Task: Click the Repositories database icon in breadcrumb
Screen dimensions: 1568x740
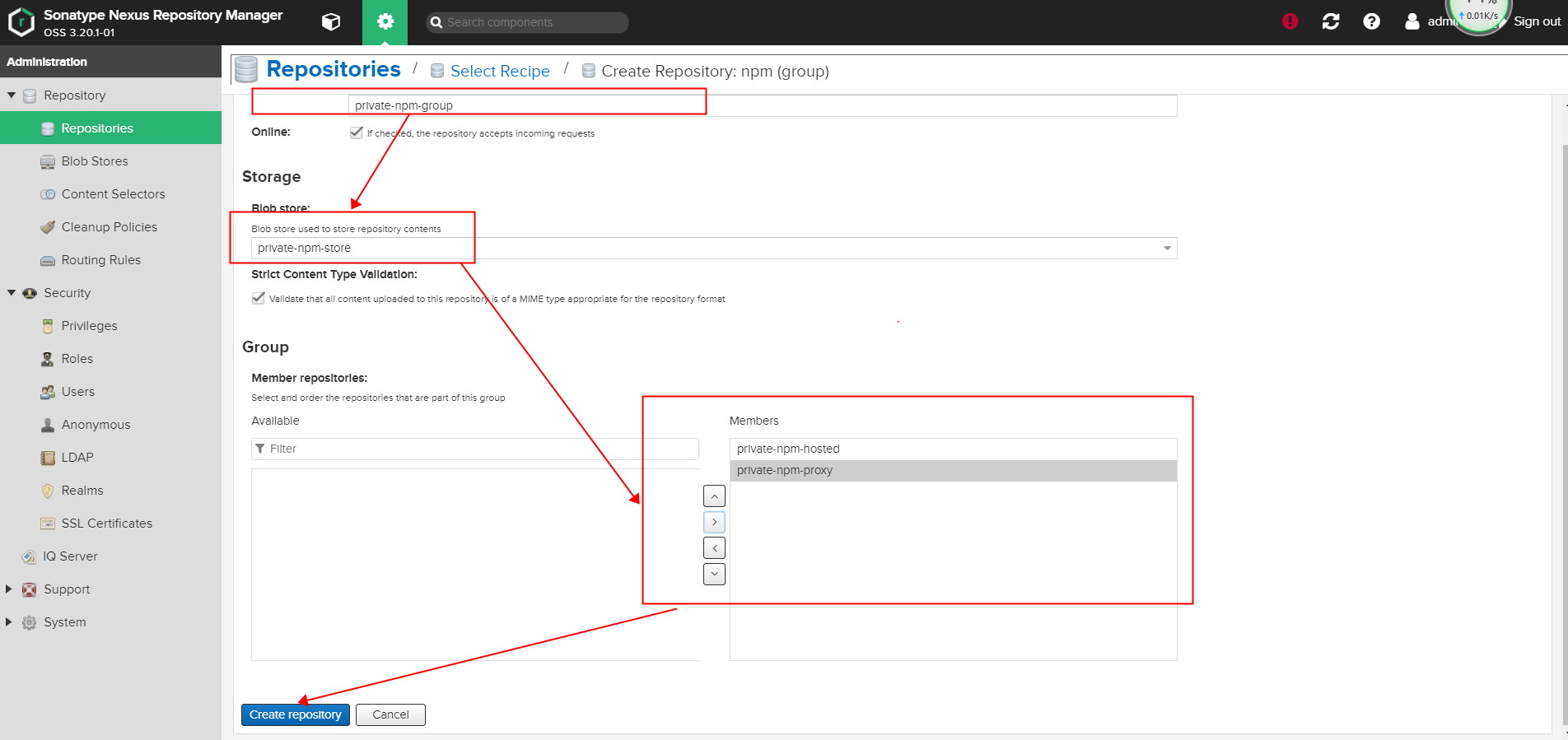Action: pyautogui.click(x=246, y=70)
